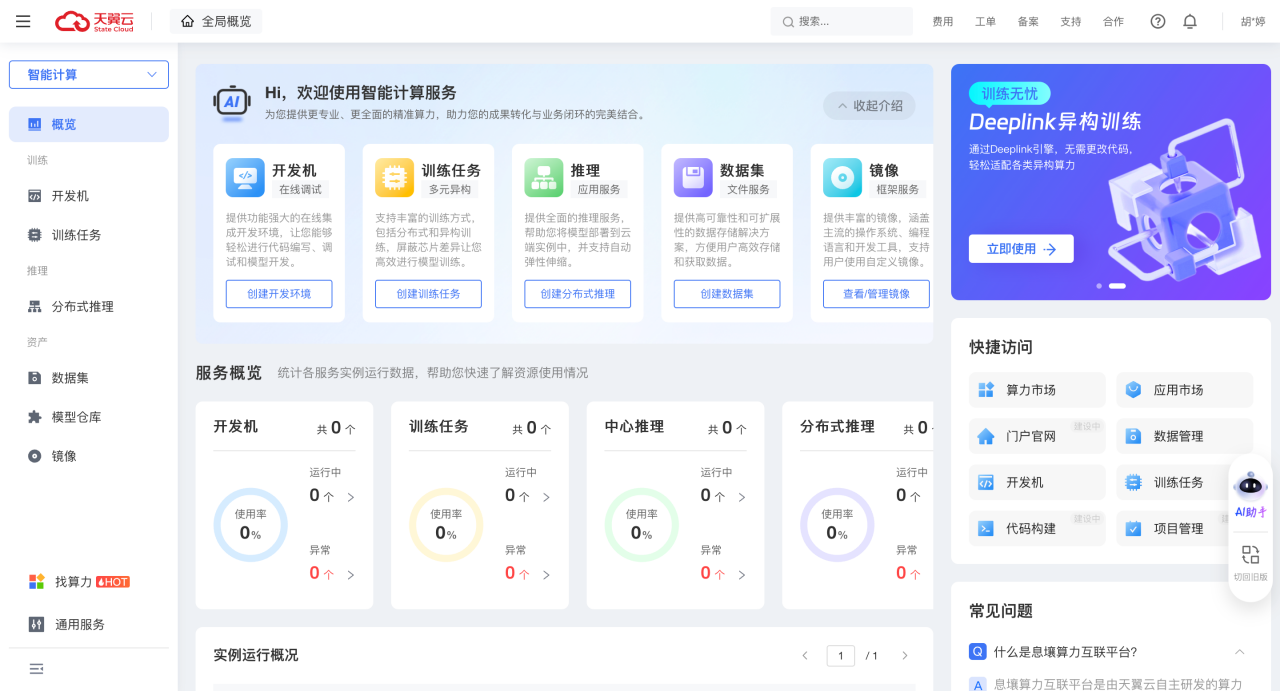This screenshot has width=1280, height=691.
Task: Click the 应用市场 quick access icon
Action: pyautogui.click(x=1133, y=390)
